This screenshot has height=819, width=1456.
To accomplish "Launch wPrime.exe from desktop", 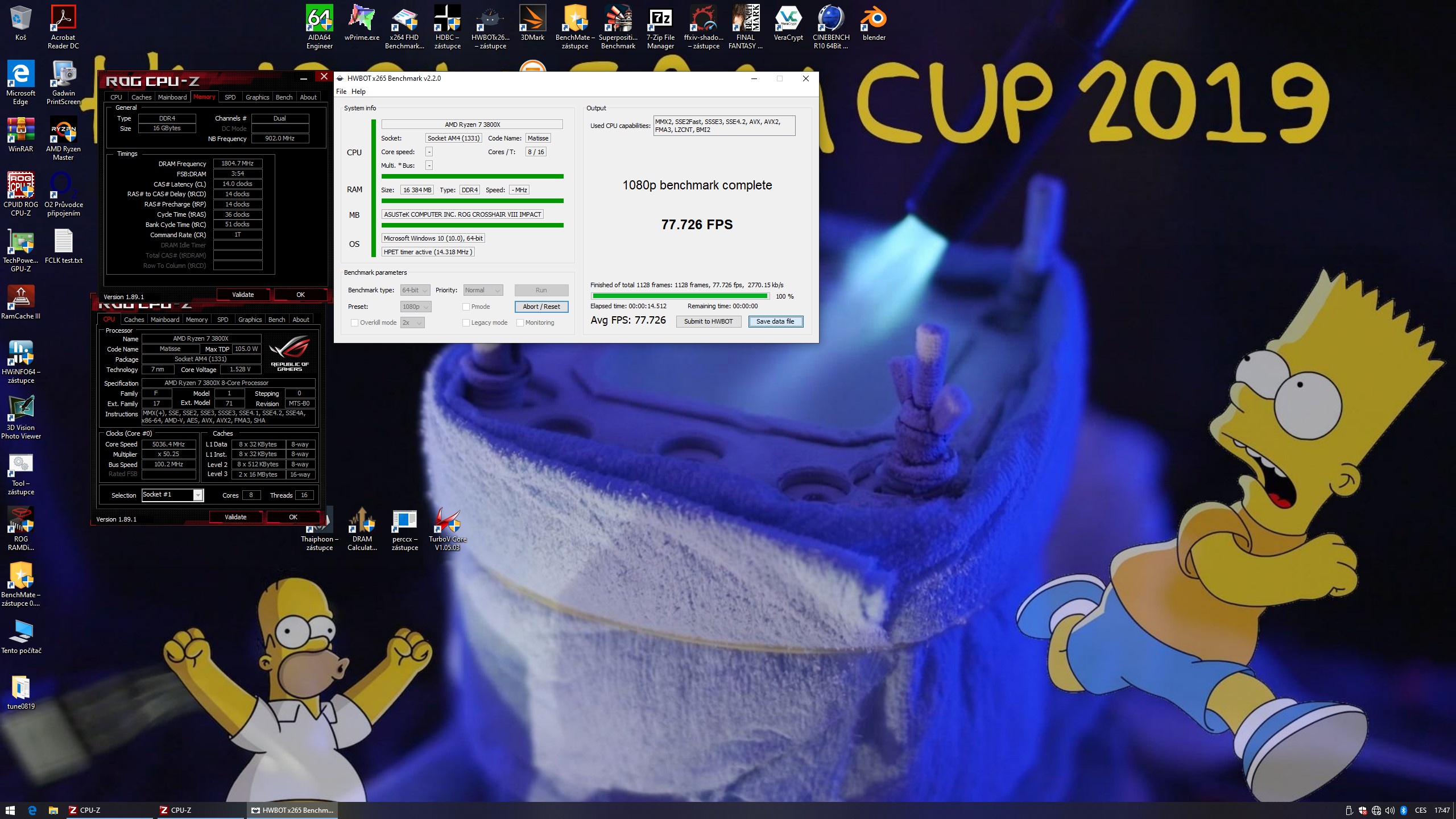I will point(362,23).
